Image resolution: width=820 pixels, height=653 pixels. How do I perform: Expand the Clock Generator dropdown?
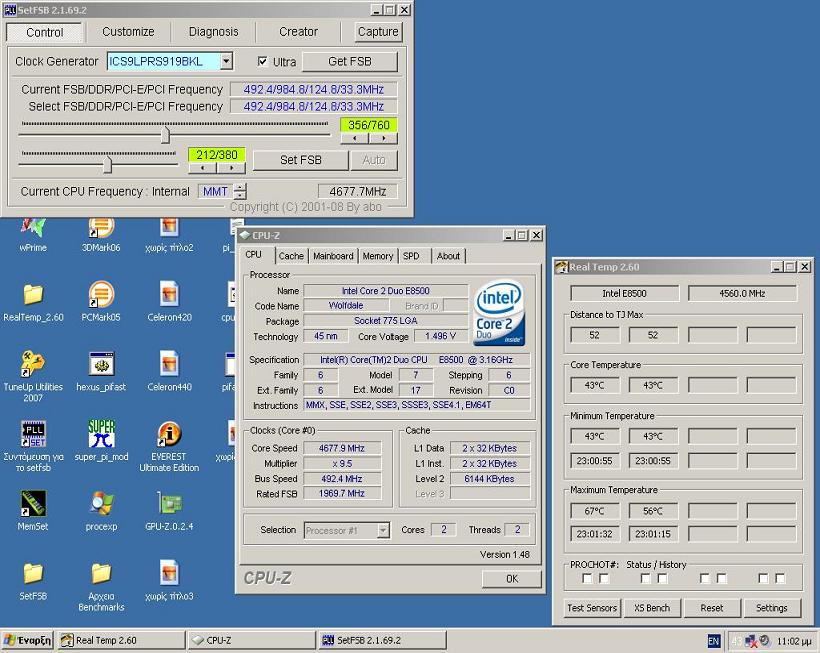click(x=226, y=61)
